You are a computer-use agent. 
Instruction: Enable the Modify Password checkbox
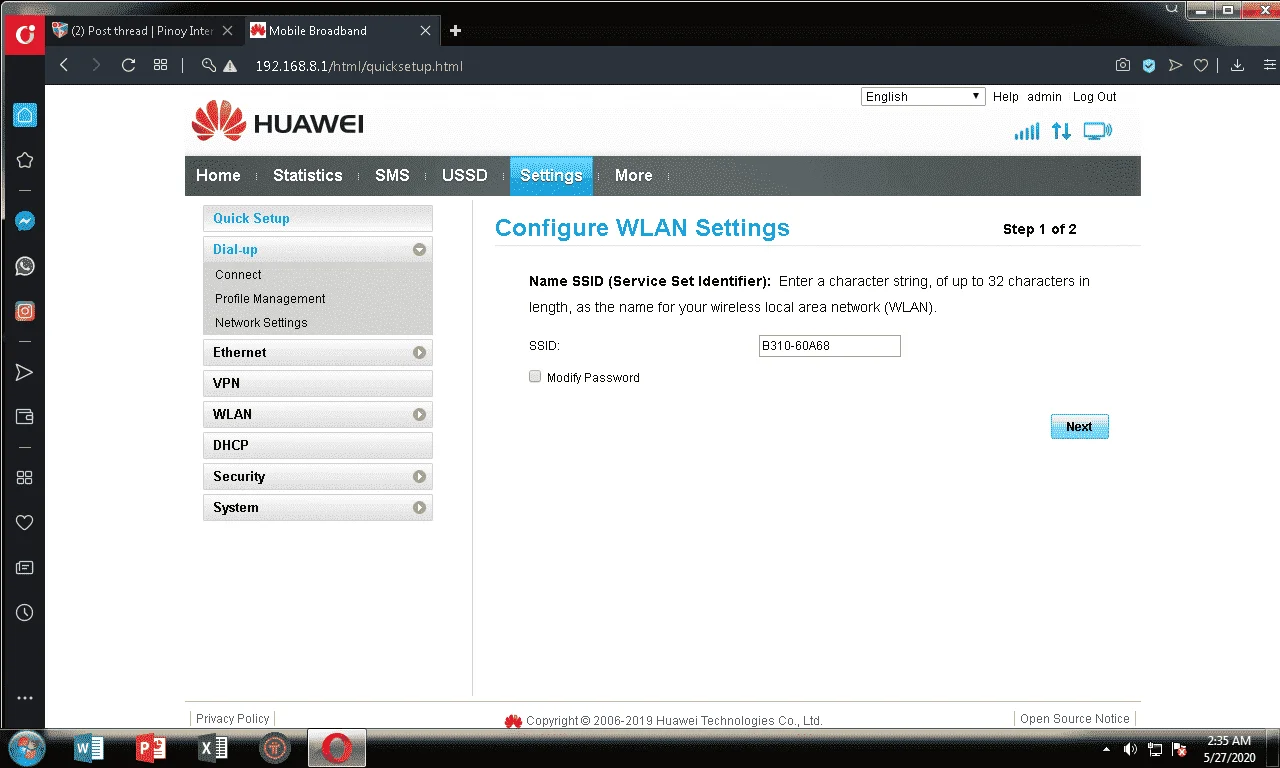coord(535,377)
